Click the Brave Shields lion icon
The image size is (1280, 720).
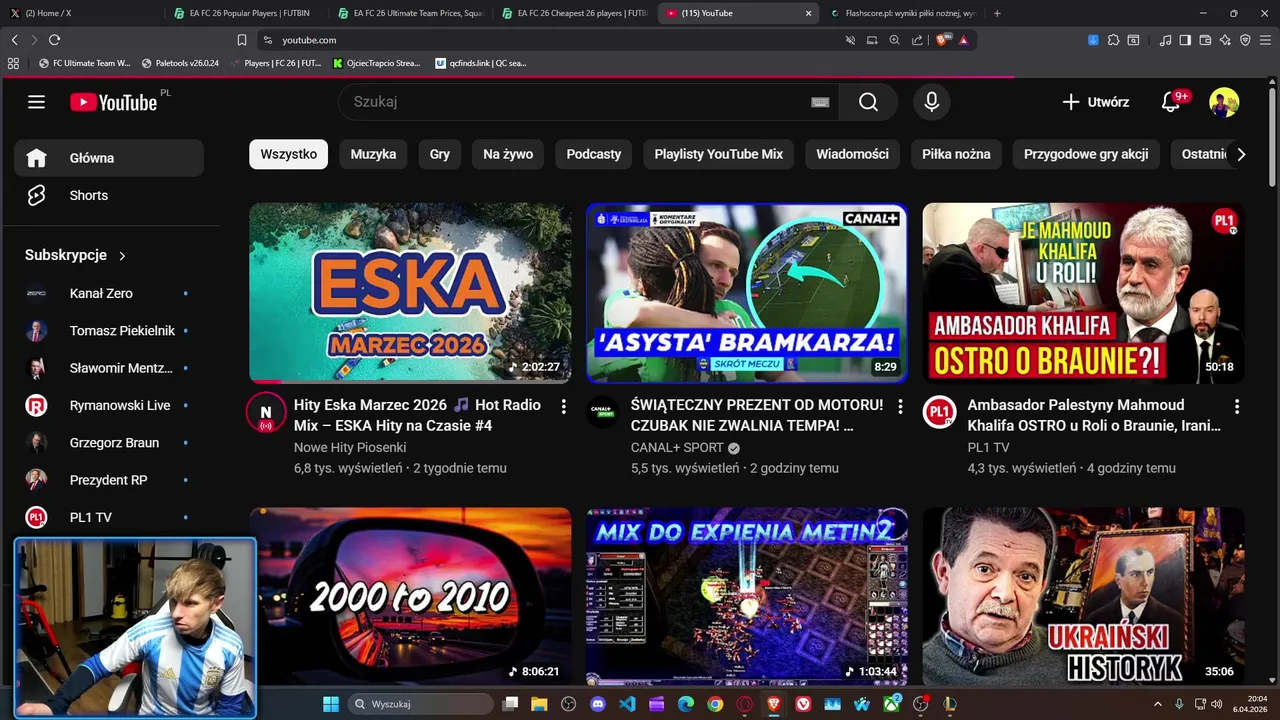point(942,40)
